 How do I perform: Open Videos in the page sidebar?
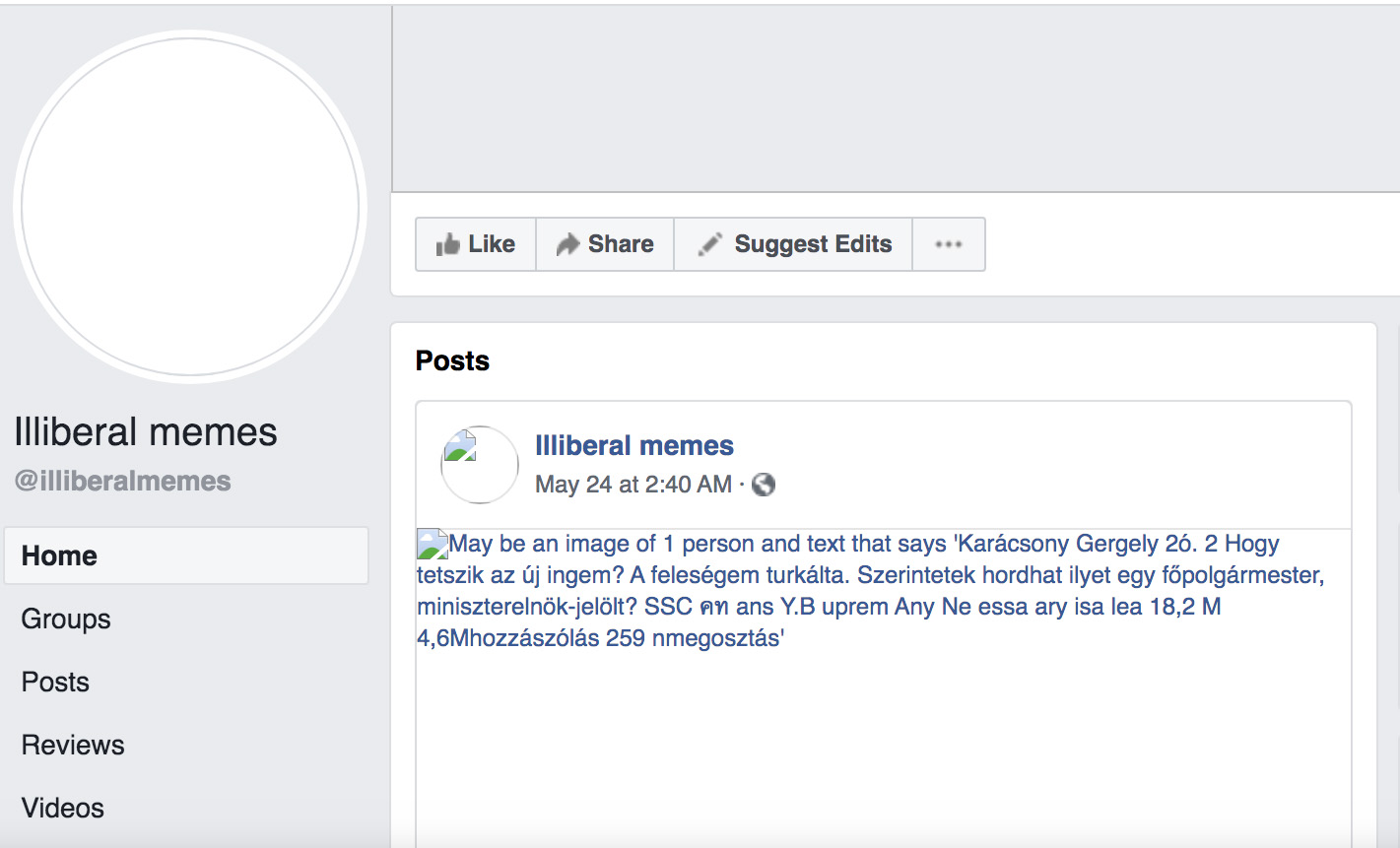coord(63,808)
